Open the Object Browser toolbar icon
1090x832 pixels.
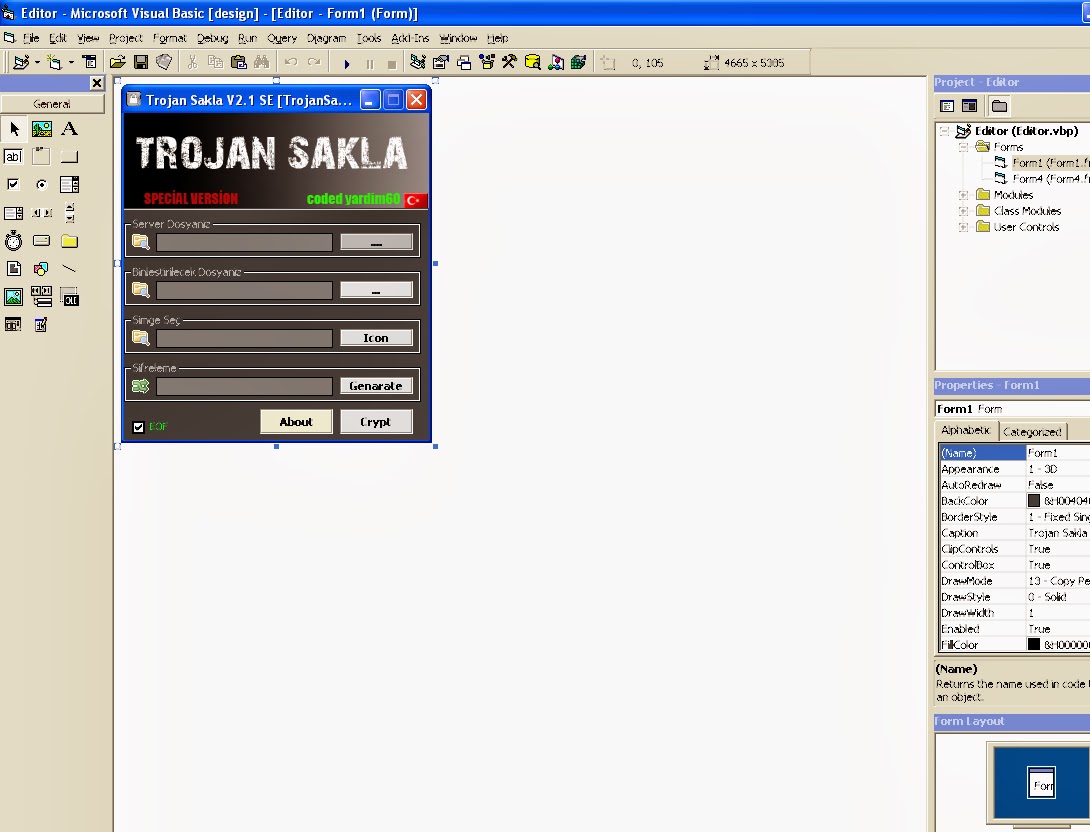coord(487,63)
